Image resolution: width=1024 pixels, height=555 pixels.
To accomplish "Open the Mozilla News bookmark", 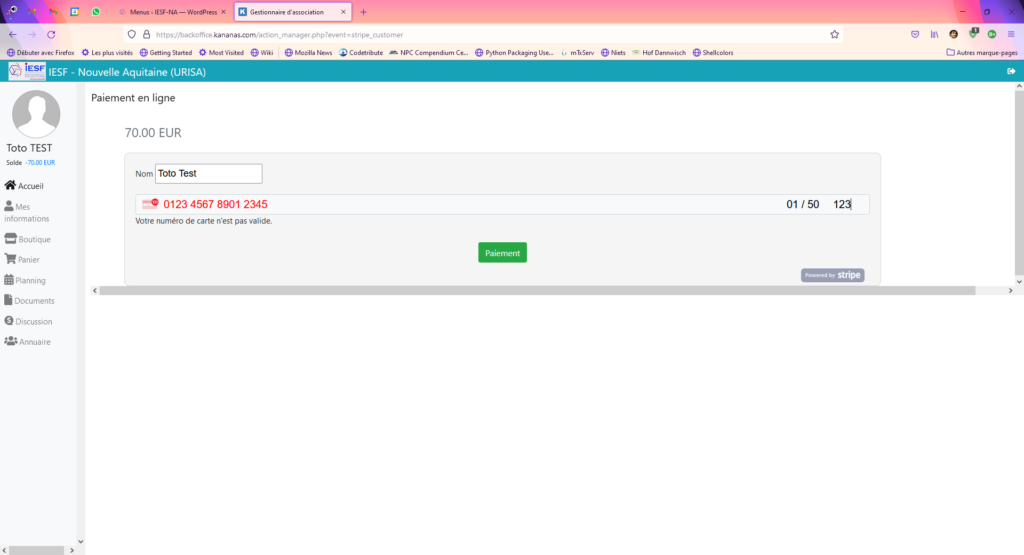I will pos(308,53).
